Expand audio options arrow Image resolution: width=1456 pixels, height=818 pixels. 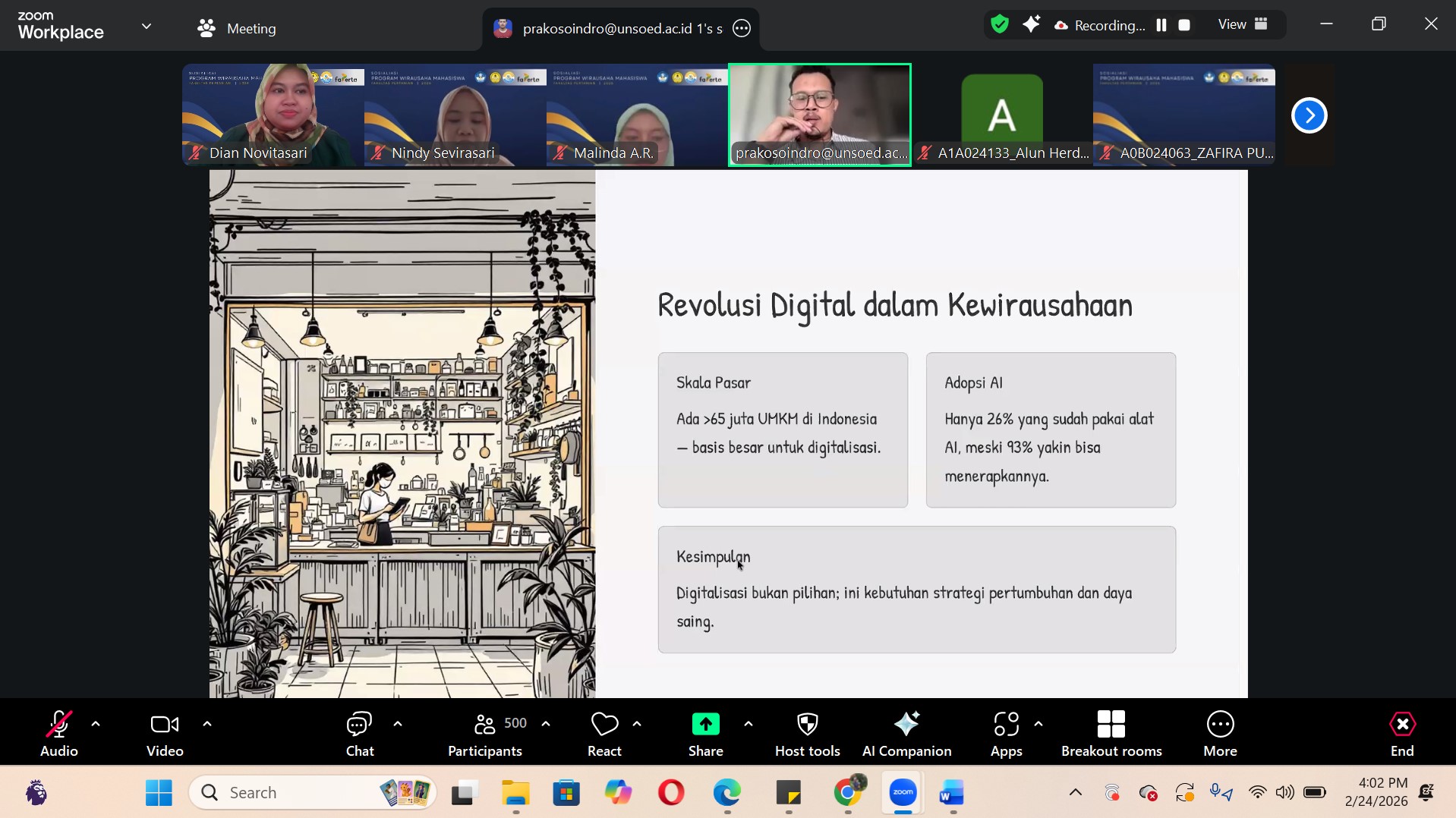[96, 724]
